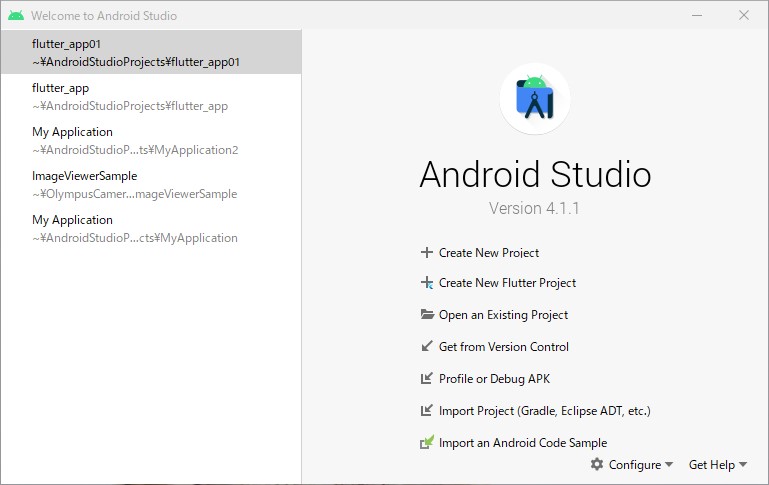
Task: Click path text ~¥AndroidStudioProjects¥flutter_app
Action: click(x=130, y=106)
